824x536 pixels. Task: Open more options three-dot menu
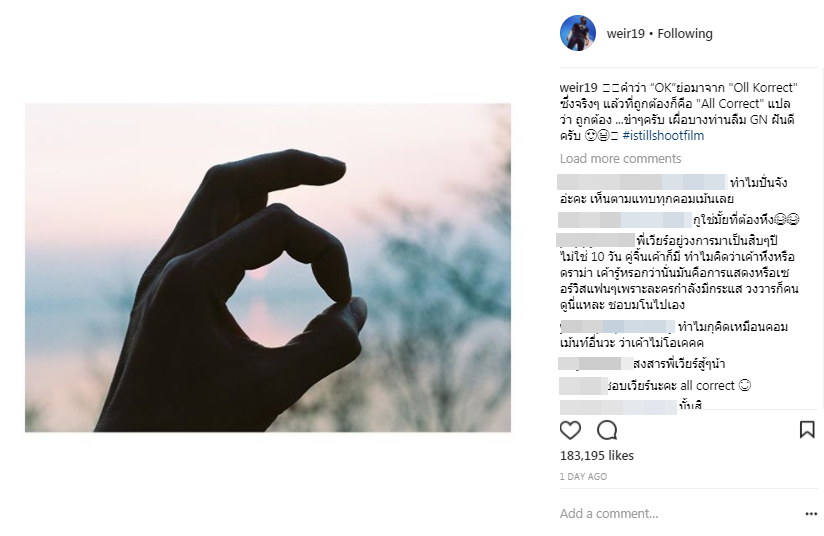tap(811, 514)
